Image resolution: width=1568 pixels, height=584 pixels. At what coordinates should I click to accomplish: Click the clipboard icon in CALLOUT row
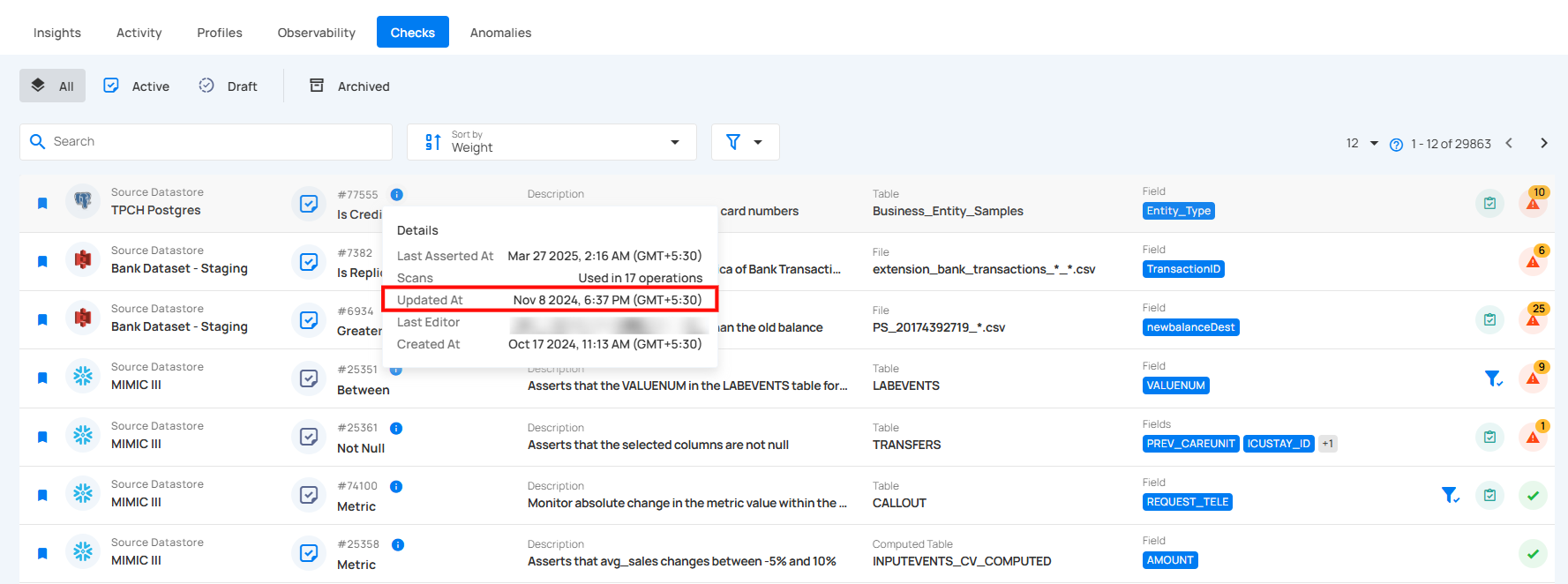[x=1489, y=495]
